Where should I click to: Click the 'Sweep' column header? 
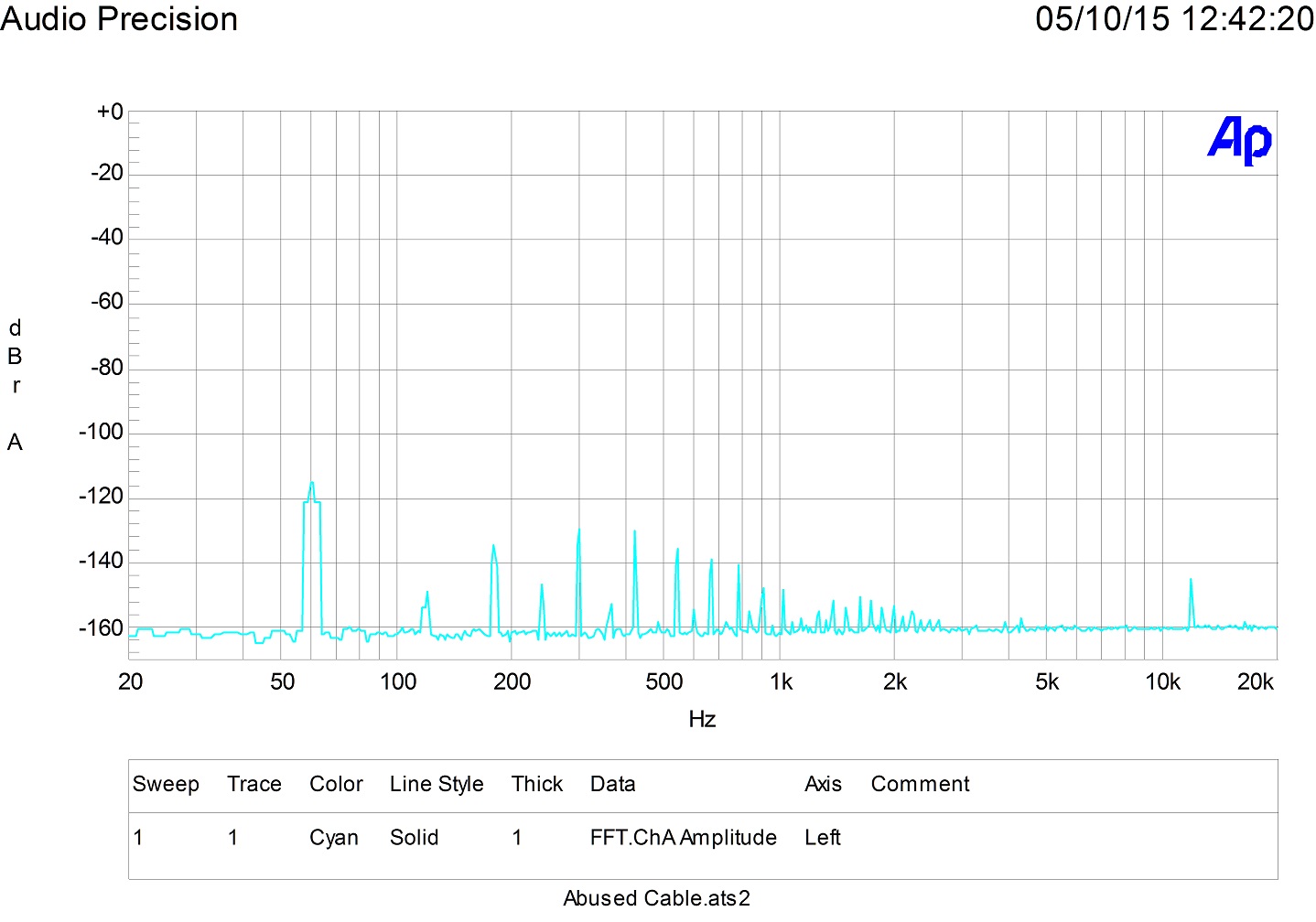(166, 785)
